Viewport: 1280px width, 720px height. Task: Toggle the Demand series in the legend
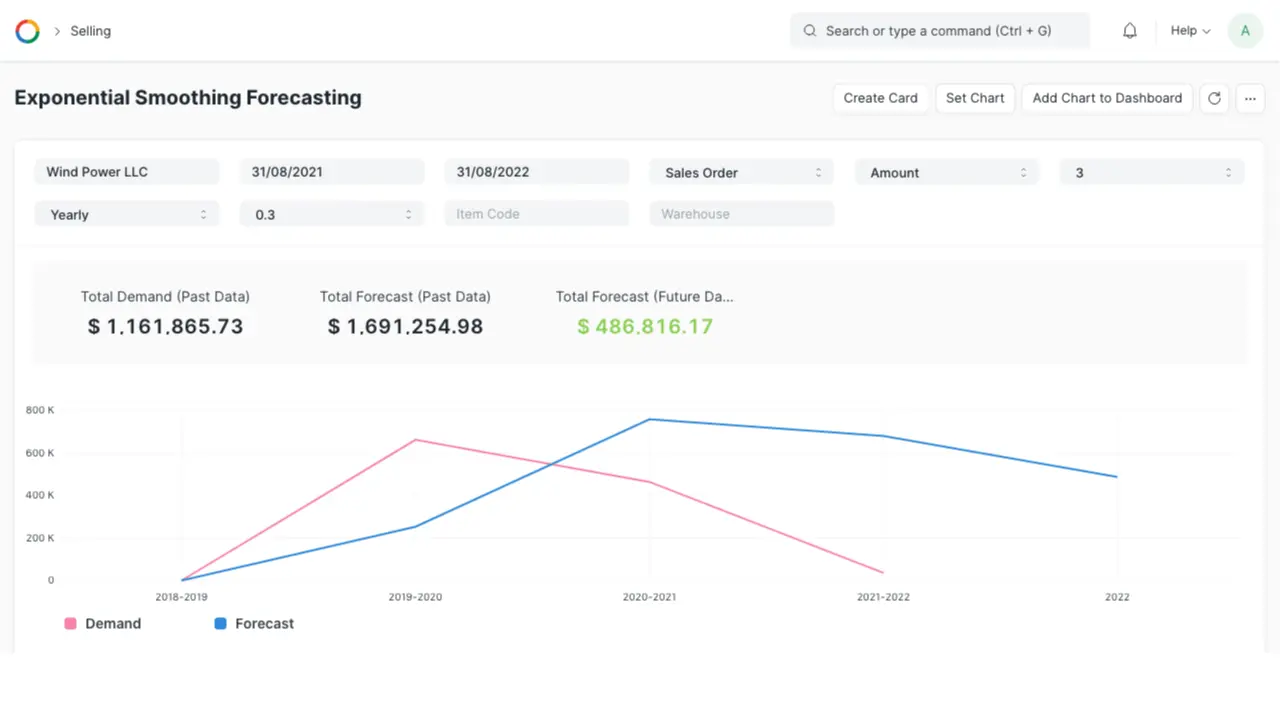[102, 623]
